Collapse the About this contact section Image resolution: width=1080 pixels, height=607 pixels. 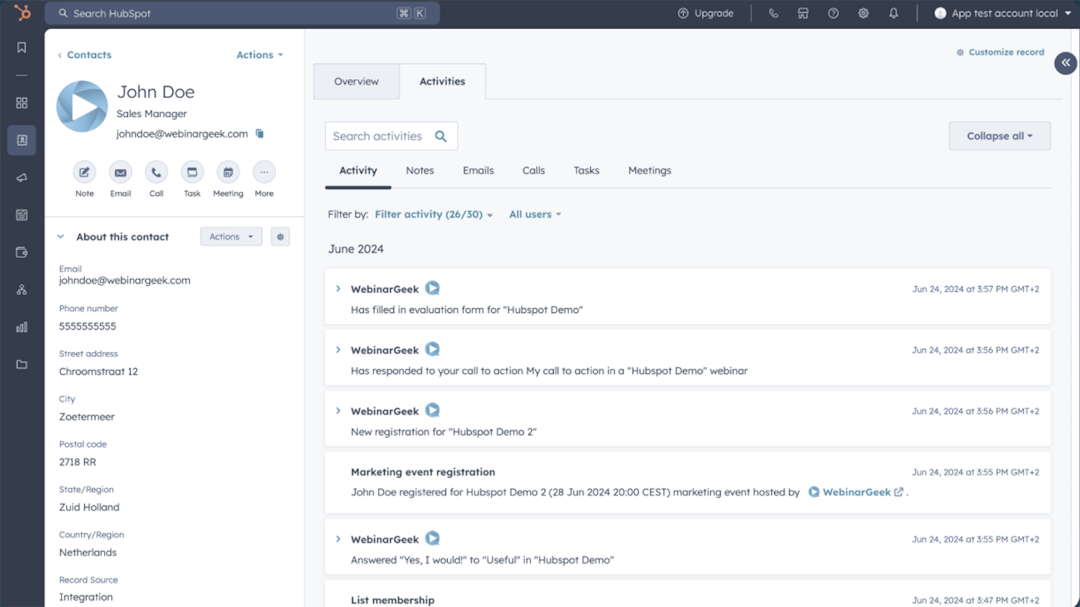point(61,237)
